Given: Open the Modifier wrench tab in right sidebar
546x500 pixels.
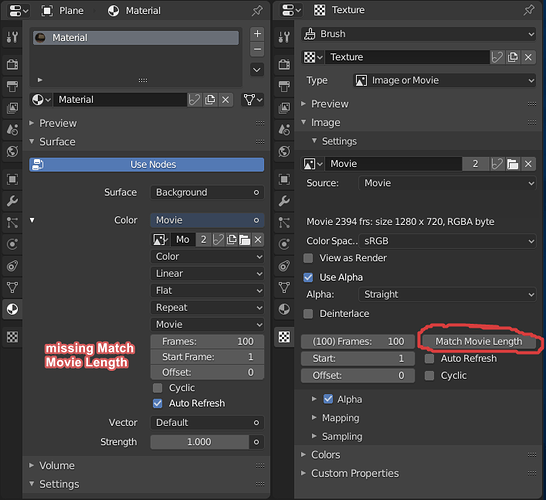Looking at the screenshot, I should pyautogui.click(x=284, y=201).
